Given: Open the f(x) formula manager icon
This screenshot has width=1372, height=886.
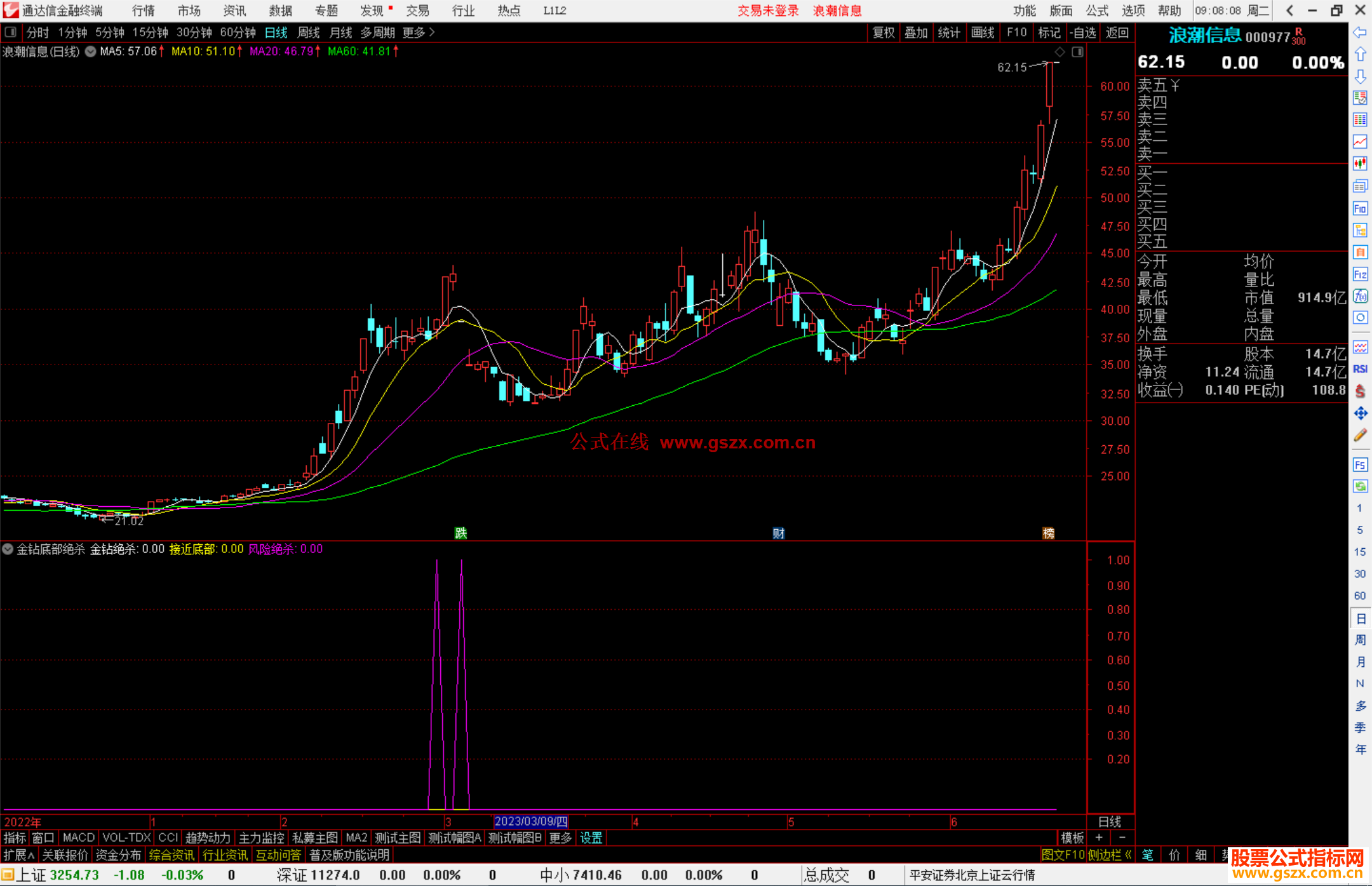Looking at the screenshot, I should click(x=1360, y=296).
